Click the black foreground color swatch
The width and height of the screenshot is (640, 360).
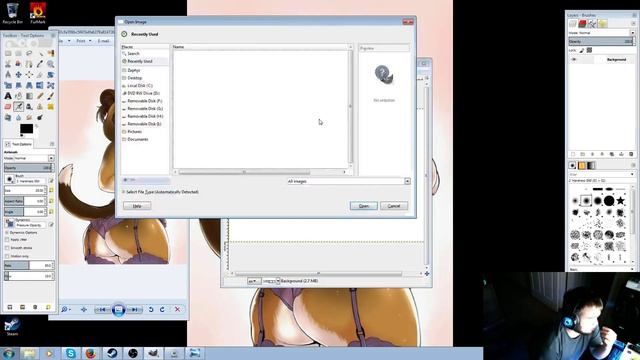(26, 129)
